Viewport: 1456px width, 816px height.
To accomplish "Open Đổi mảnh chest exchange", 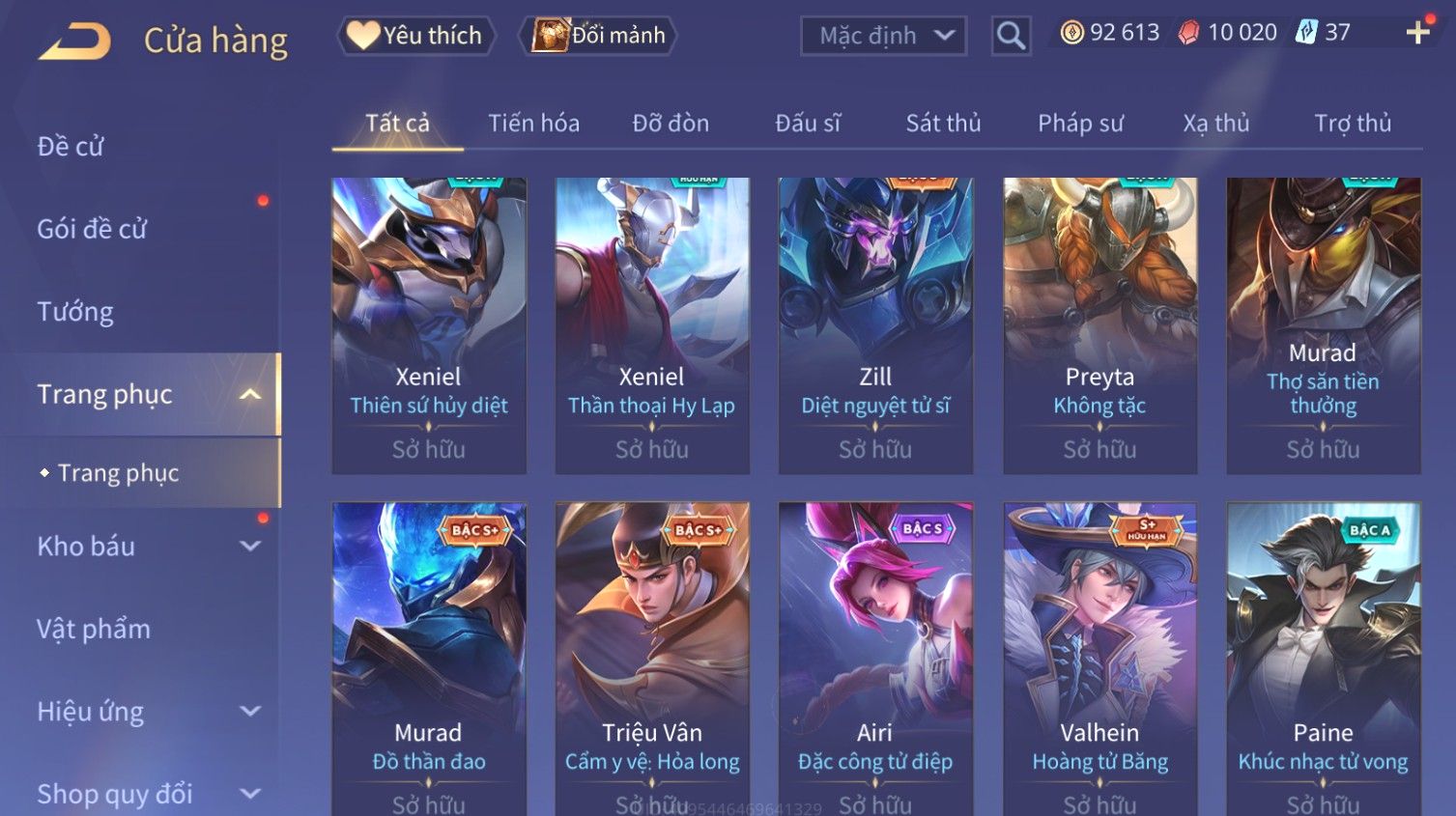I will [x=598, y=36].
